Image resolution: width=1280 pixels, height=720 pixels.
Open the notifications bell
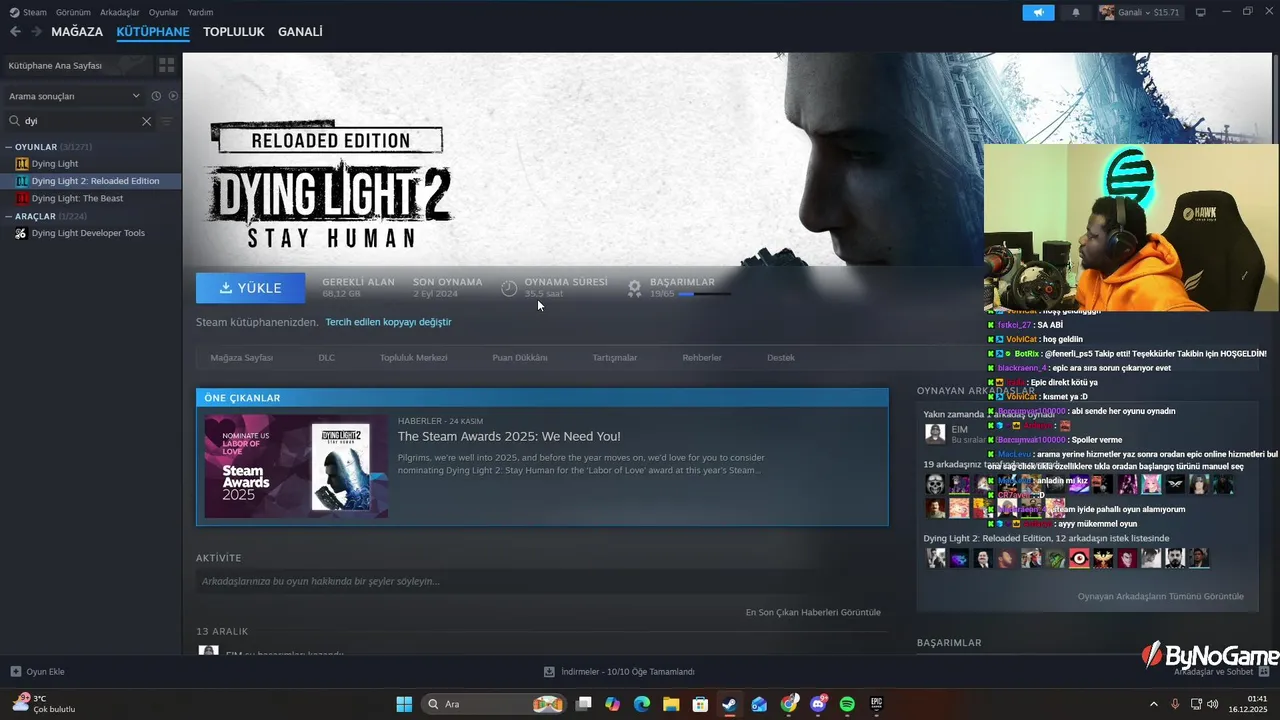[1076, 12]
